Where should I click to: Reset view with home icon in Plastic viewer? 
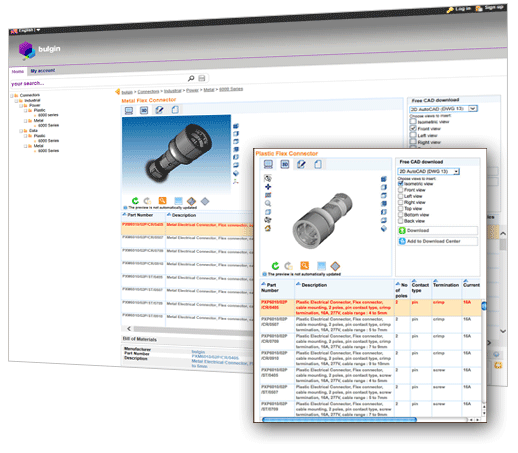(x=268, y=228)
